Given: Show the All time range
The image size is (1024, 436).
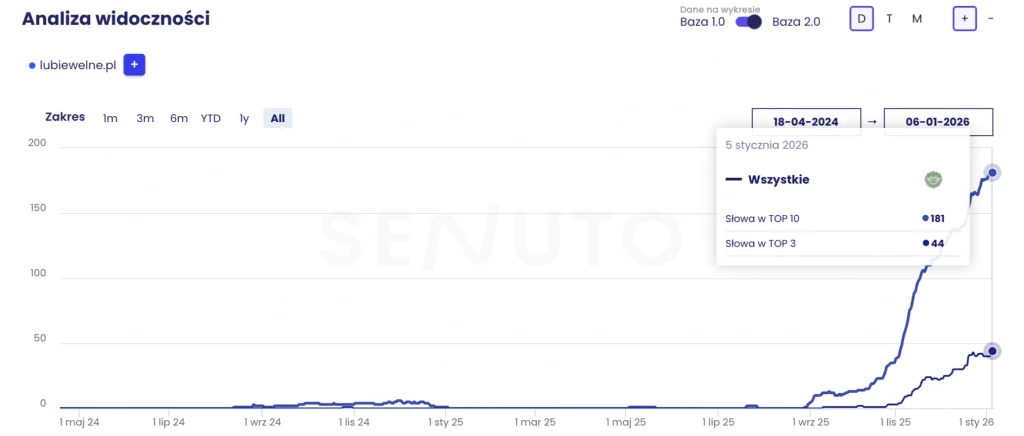Looking at the screenshot, I should 277,118.
